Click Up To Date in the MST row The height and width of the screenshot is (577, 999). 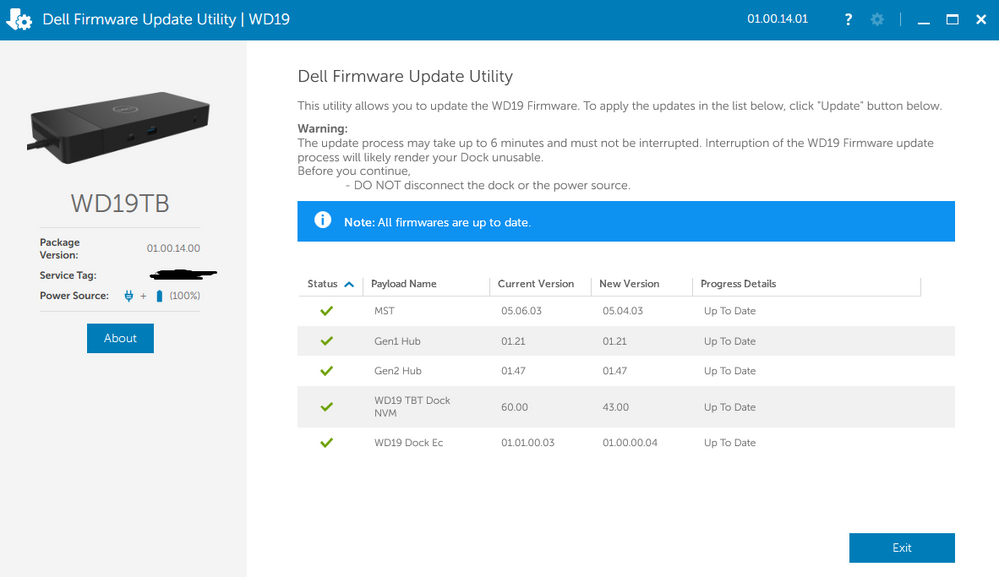pyautogui.click(x=729, y=311)
